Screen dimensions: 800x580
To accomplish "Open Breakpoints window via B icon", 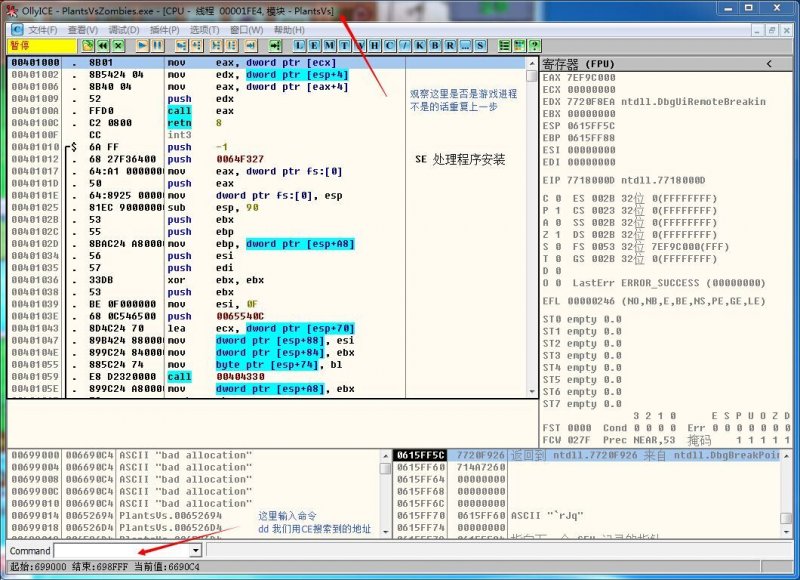I will click(435, 46).
